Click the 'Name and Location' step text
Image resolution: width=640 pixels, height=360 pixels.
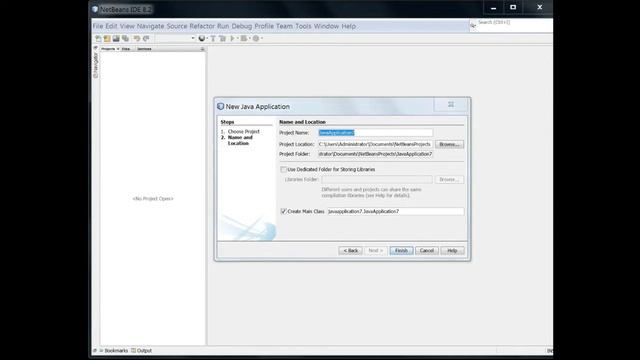pyautogui.click(x=240, y=140)
